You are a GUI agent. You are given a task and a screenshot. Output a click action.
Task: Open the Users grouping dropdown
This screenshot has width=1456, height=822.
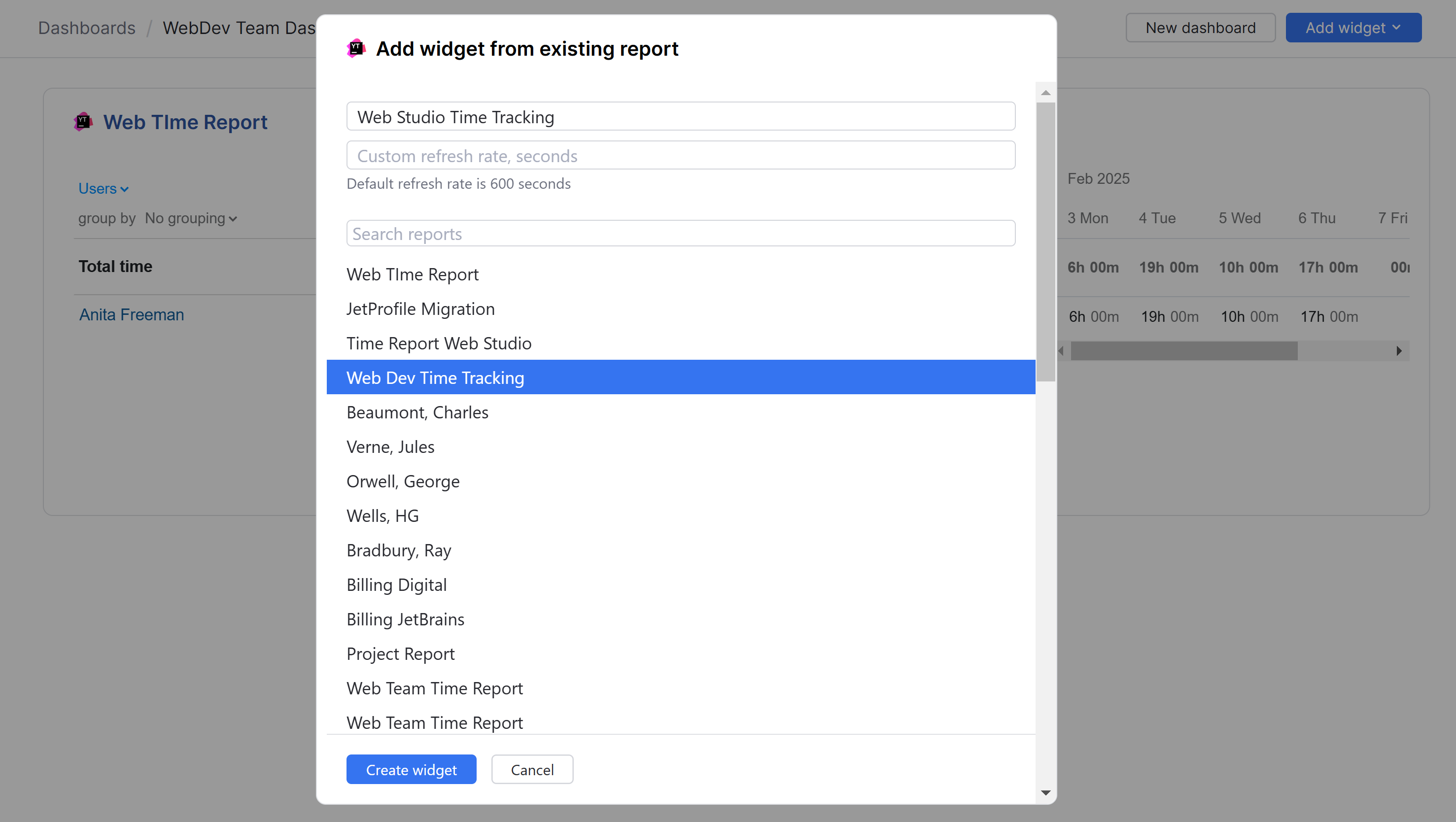coord(103,188)
